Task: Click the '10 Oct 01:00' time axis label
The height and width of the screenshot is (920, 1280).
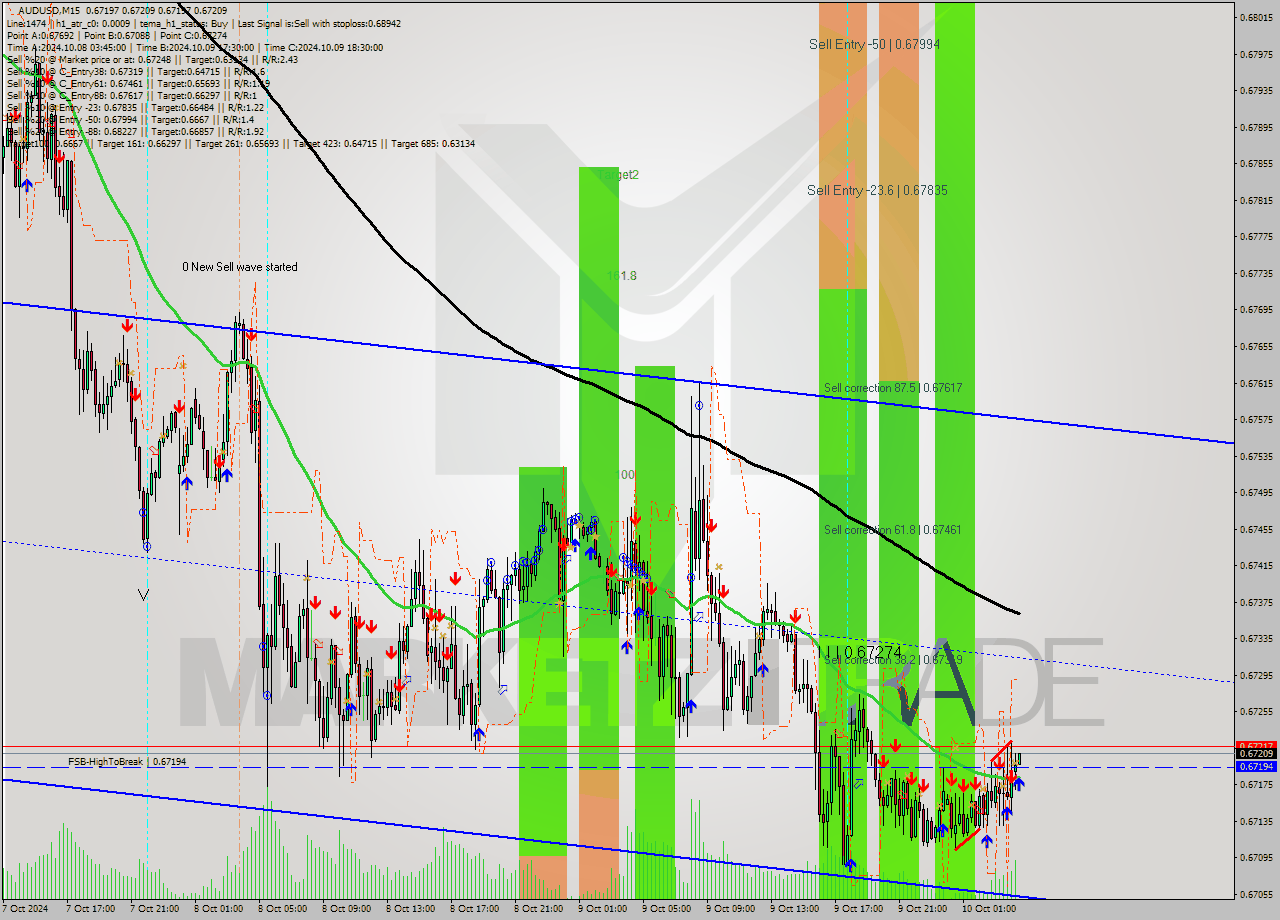Action: pyautogui.click(x=989, y=909)
